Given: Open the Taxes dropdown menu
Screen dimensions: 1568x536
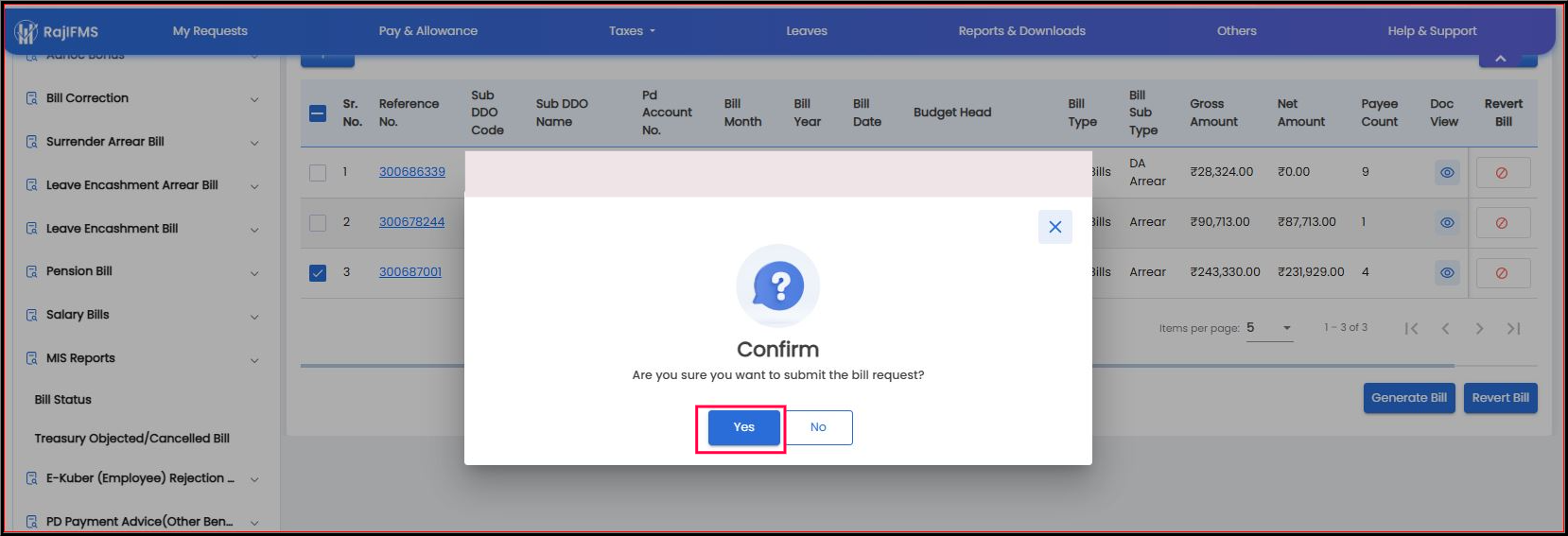Looking at the screenshot, I should 632,31.
